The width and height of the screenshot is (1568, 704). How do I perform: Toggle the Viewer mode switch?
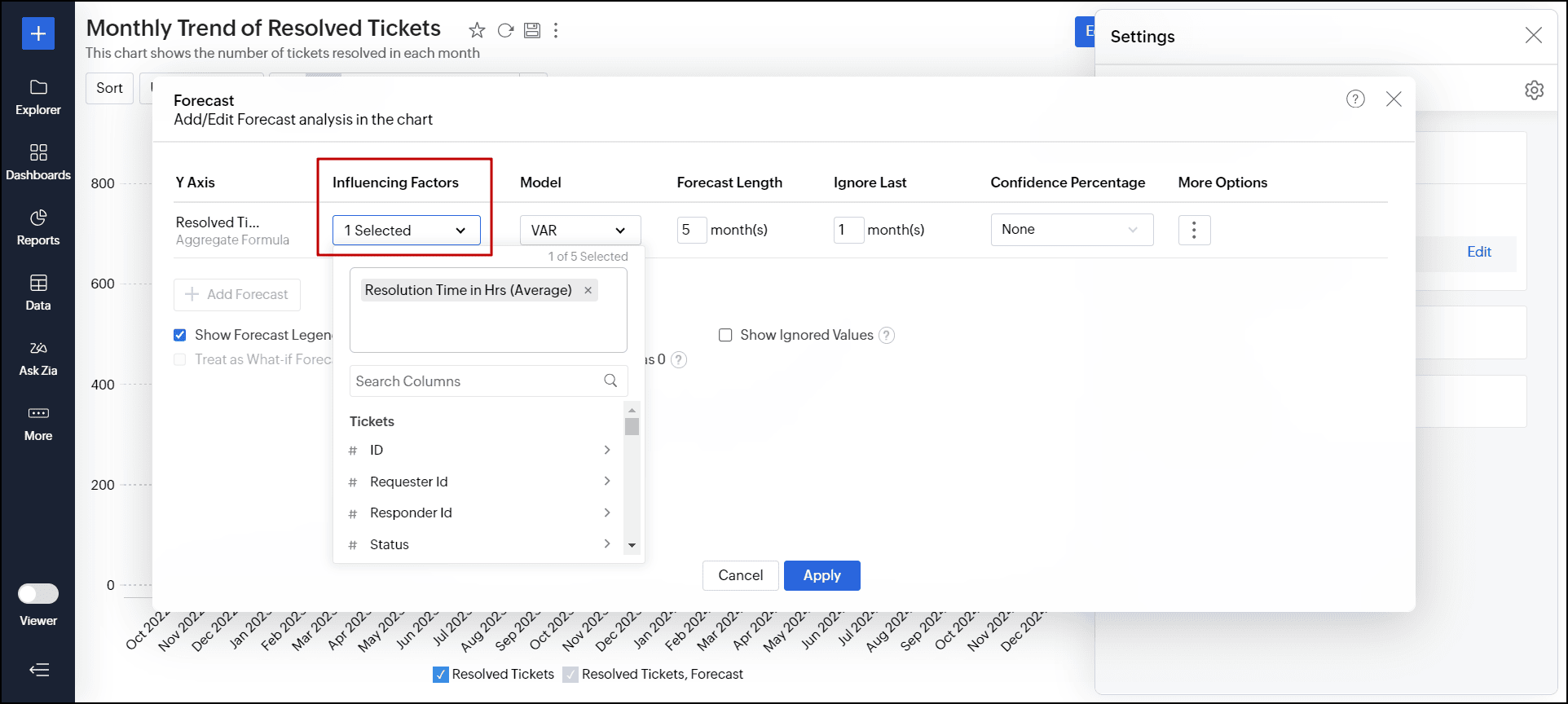[x=38, y=593]
